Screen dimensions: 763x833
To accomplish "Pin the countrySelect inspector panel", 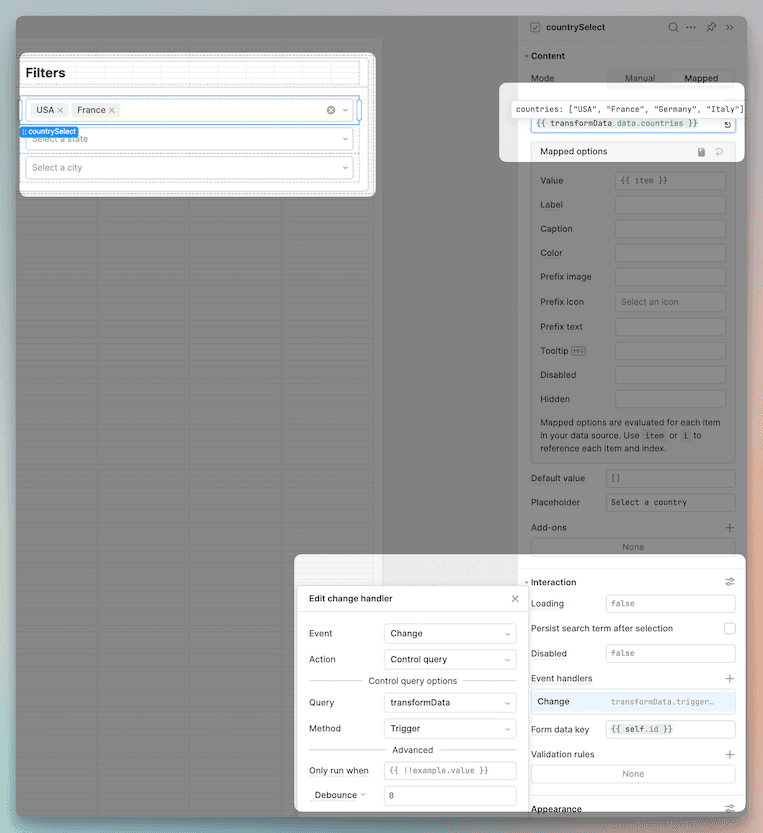I will (711, 27).
